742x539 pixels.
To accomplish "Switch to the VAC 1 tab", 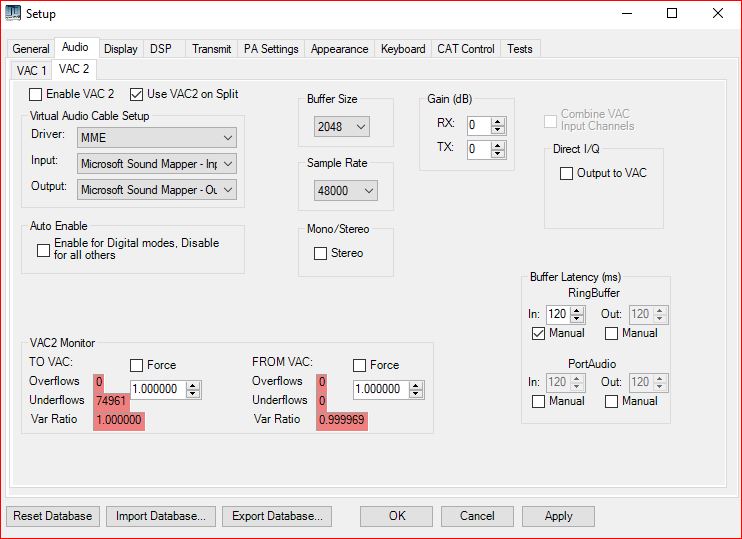I will coord(31,70).
